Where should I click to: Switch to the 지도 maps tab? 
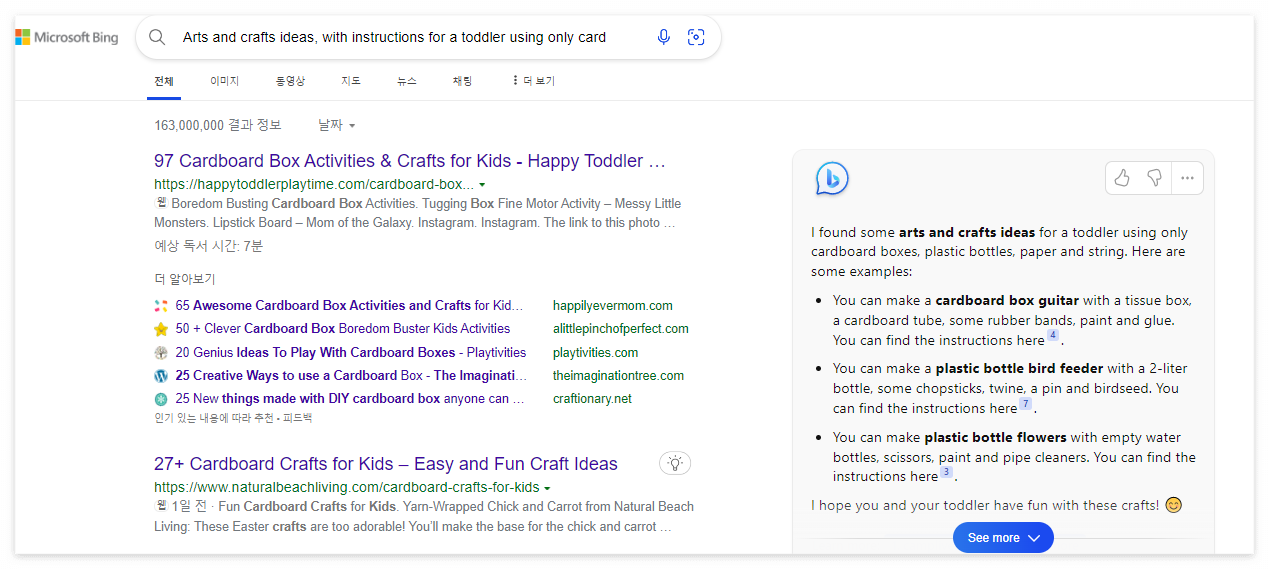[x=351, y=81]
